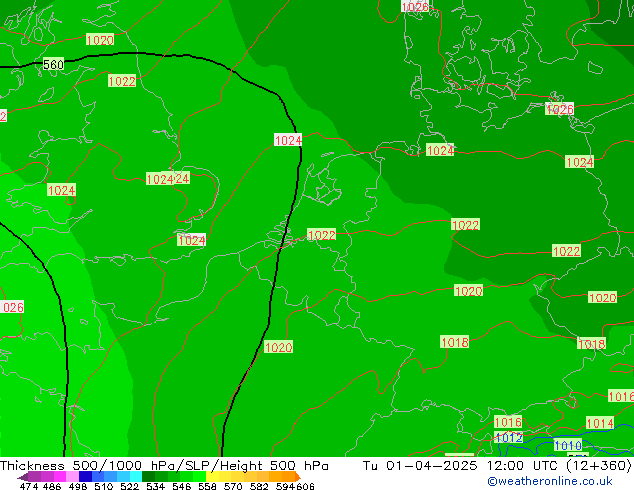Select the blue 1012 isobar label
Screen dimensions: 634x490
(509, 437)
